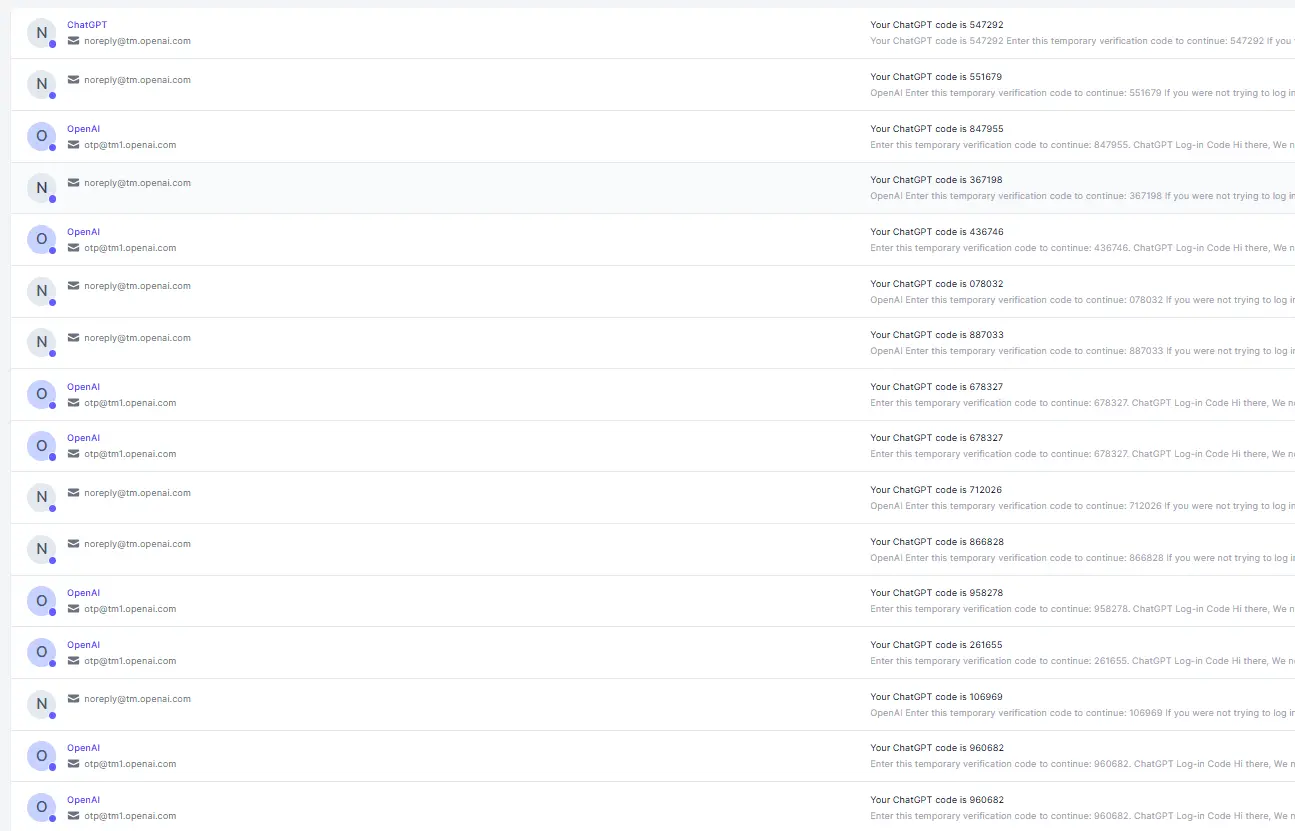Open email 'Your ChatGPT code is 436746'
Image resolution: width=1295 pixels, height=831 pixels.
(x=937, y=232)
